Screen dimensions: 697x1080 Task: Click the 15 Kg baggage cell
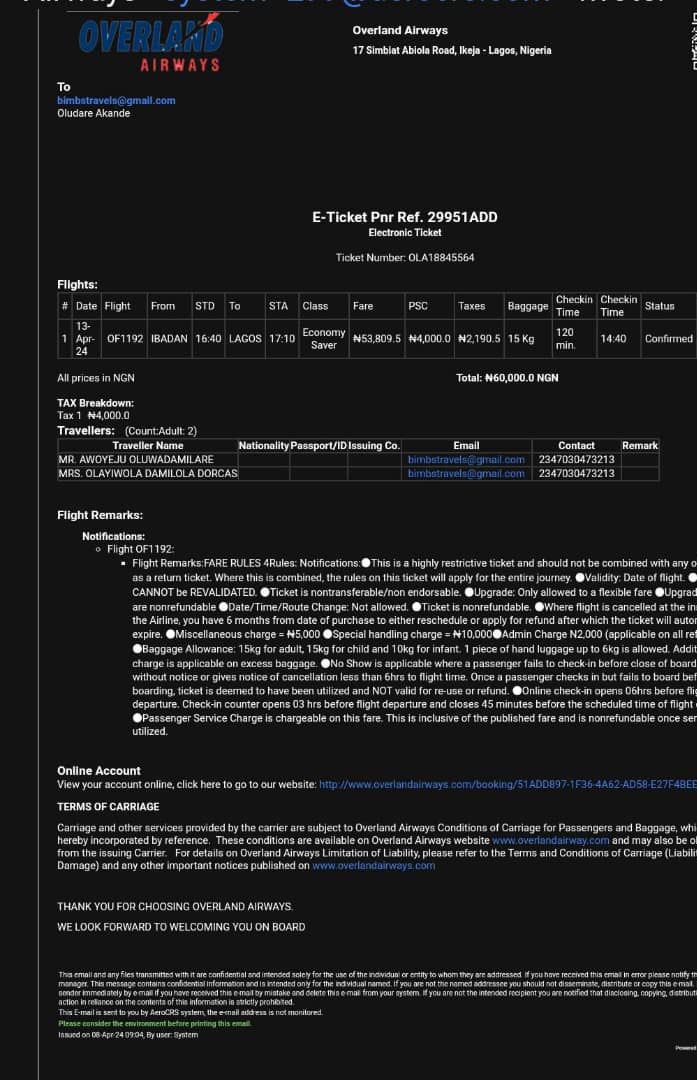[528, 339]
